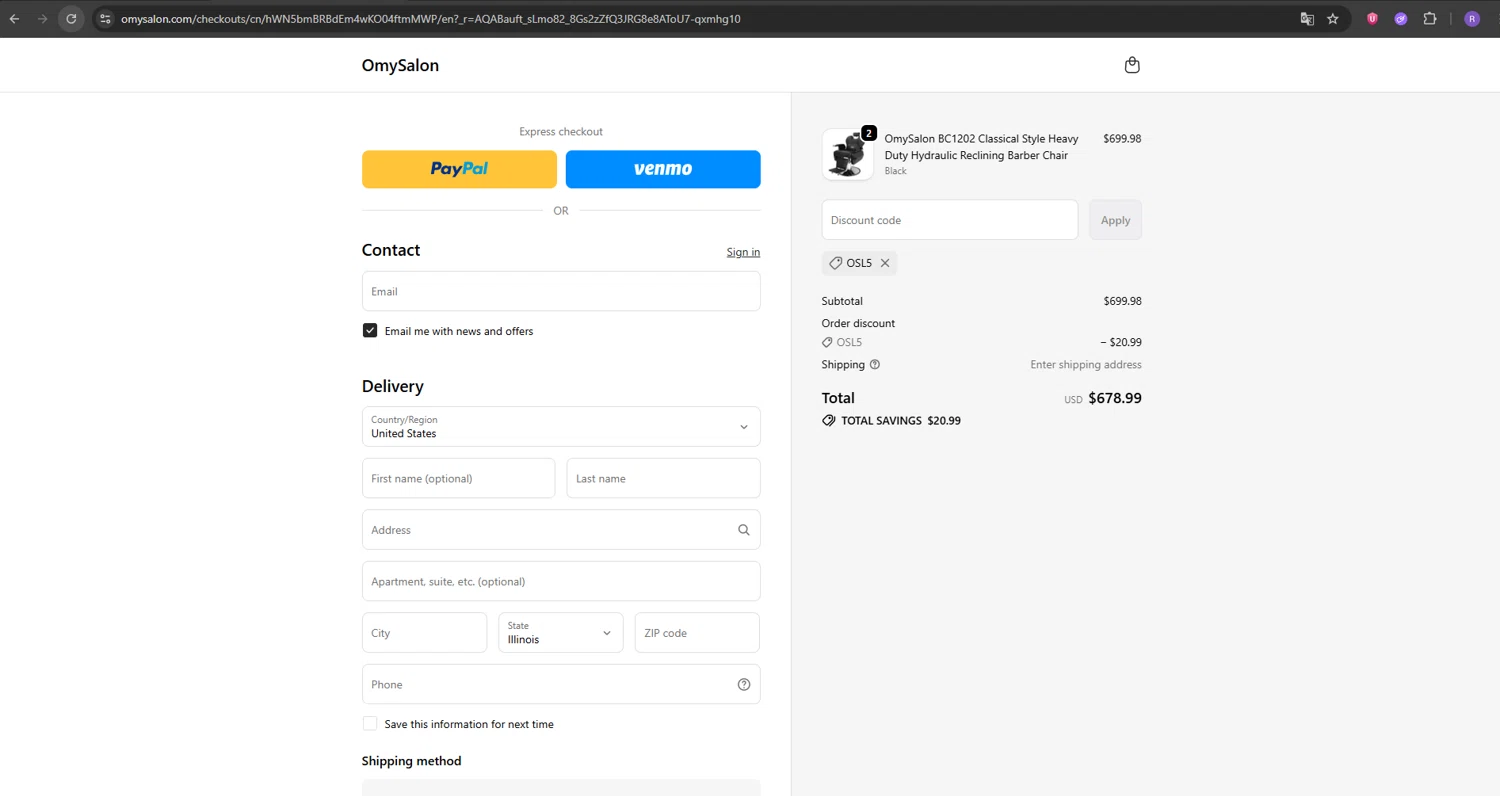This screenshot has width=1500, height=796.
Task: Click the TOTAL SAVINGS $20.99 text
Action: [x=901, y=421]
